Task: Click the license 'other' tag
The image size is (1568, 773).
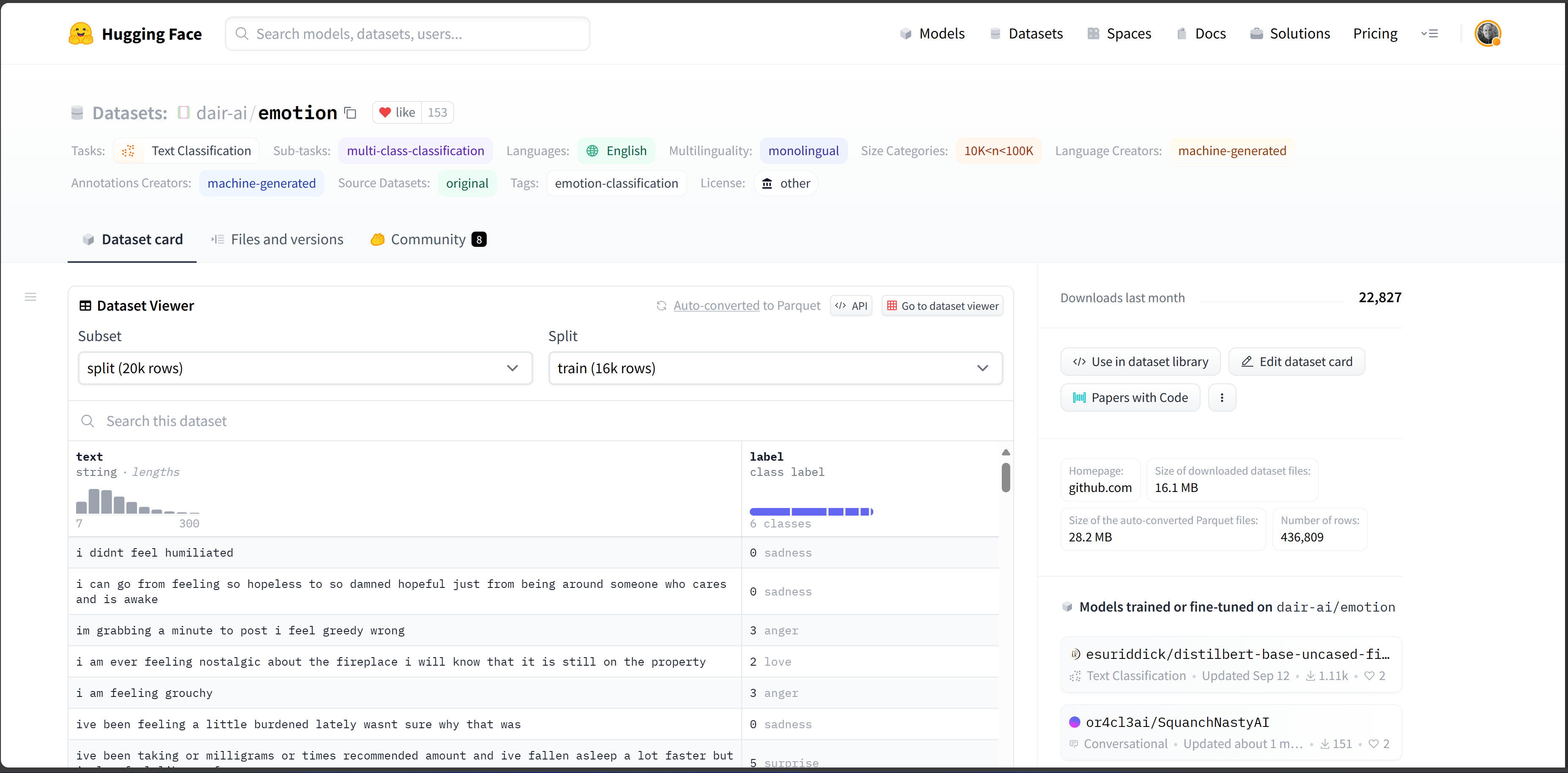Action: 785,183
